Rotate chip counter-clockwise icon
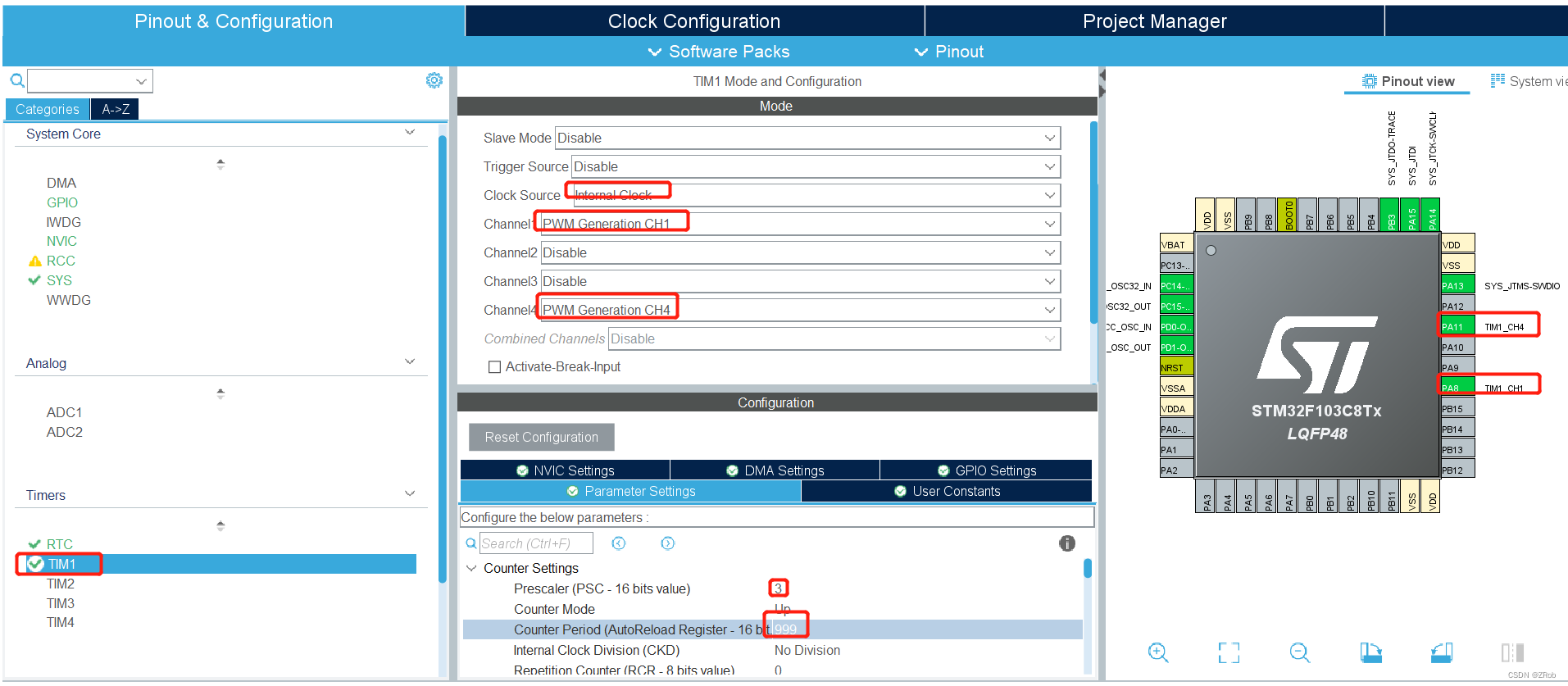Screen dimensions: 1568x686 (1442, 652)
